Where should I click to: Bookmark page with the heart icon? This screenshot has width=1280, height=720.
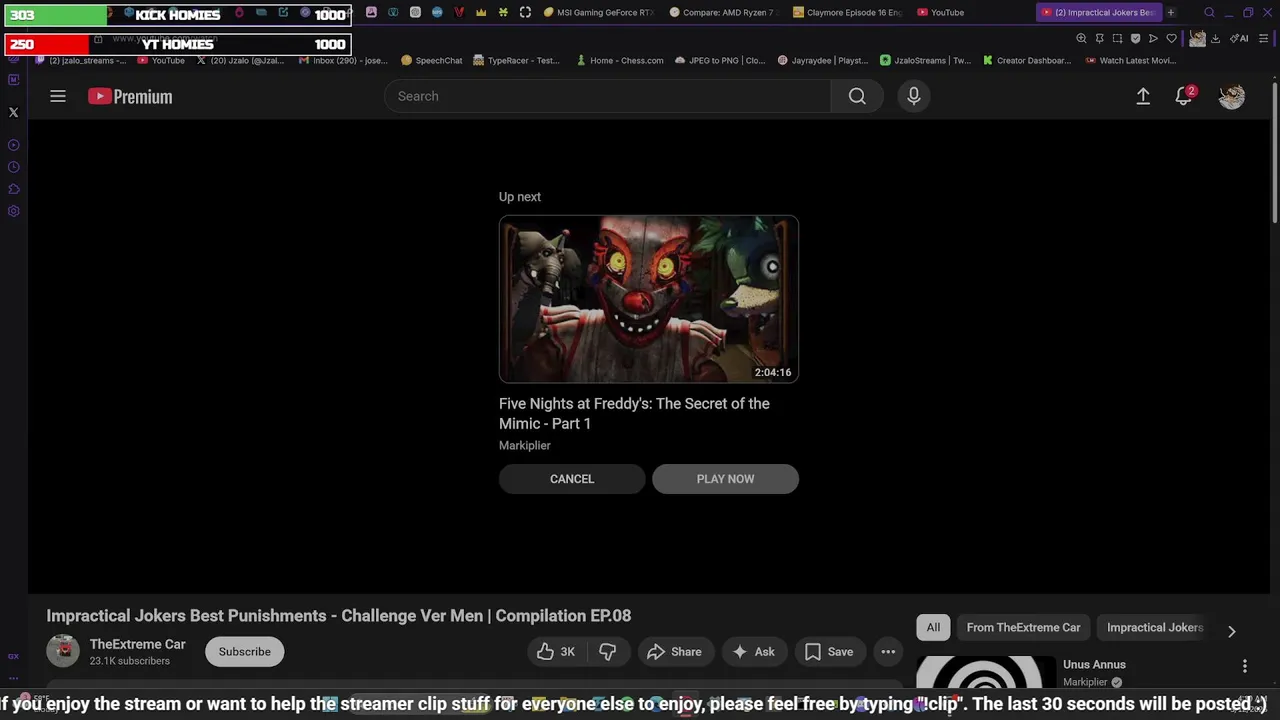pyautogui.click(x=1171, y=38)
